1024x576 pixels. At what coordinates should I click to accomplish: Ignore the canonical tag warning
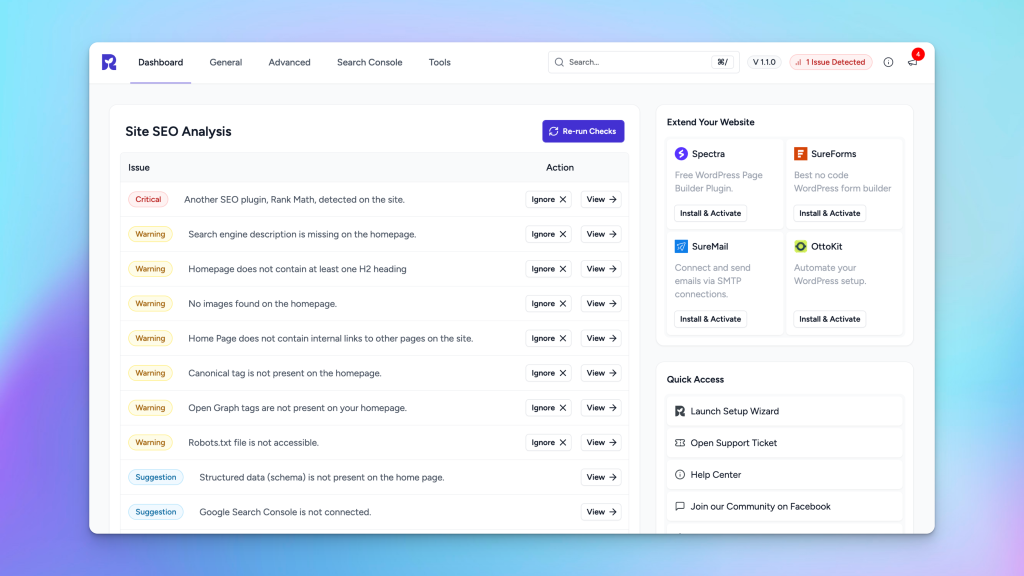[x=549, y=373]
